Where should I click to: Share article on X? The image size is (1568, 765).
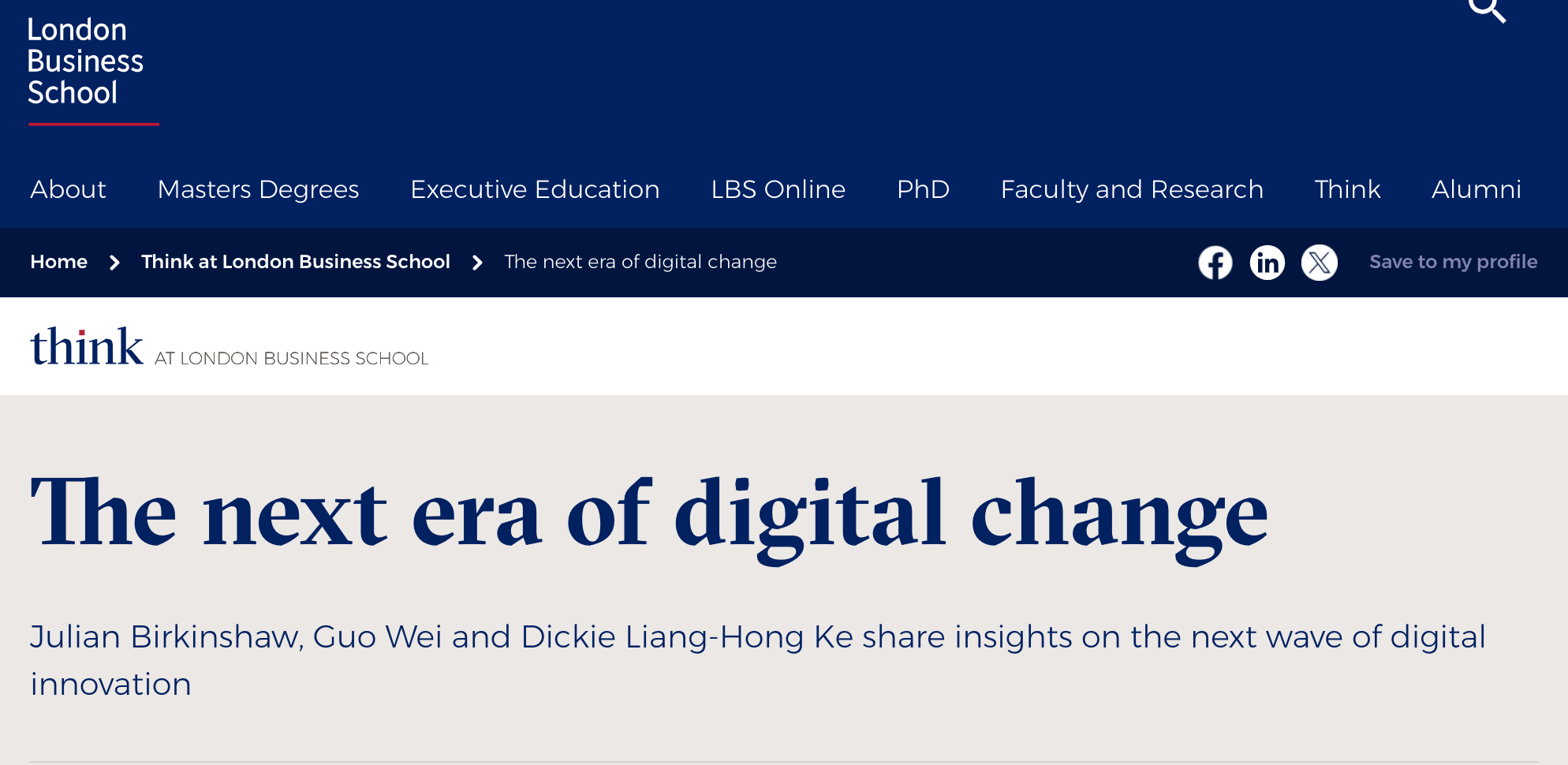1320,263
